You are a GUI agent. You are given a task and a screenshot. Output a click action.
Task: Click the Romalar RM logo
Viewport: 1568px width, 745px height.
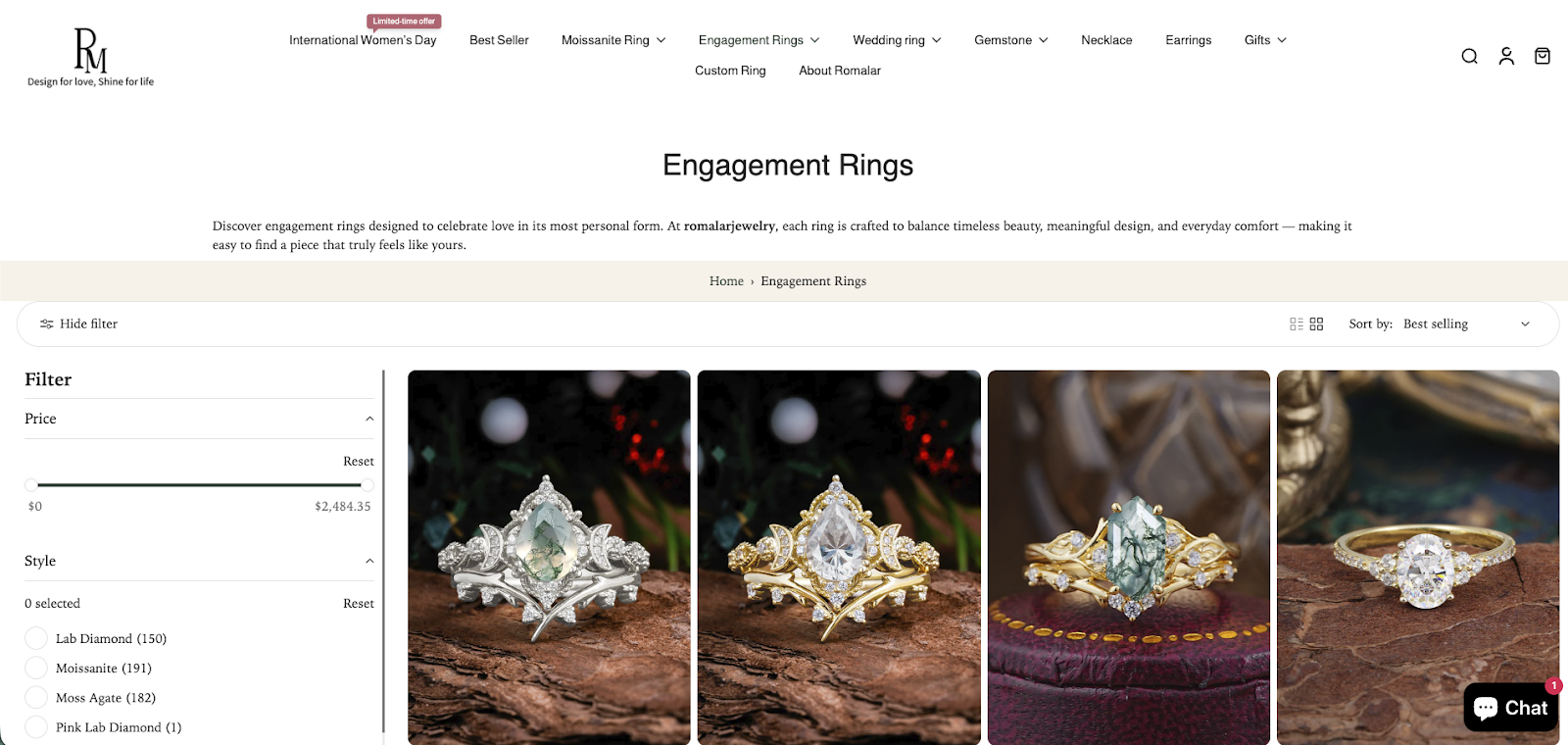tap(90, 57)
